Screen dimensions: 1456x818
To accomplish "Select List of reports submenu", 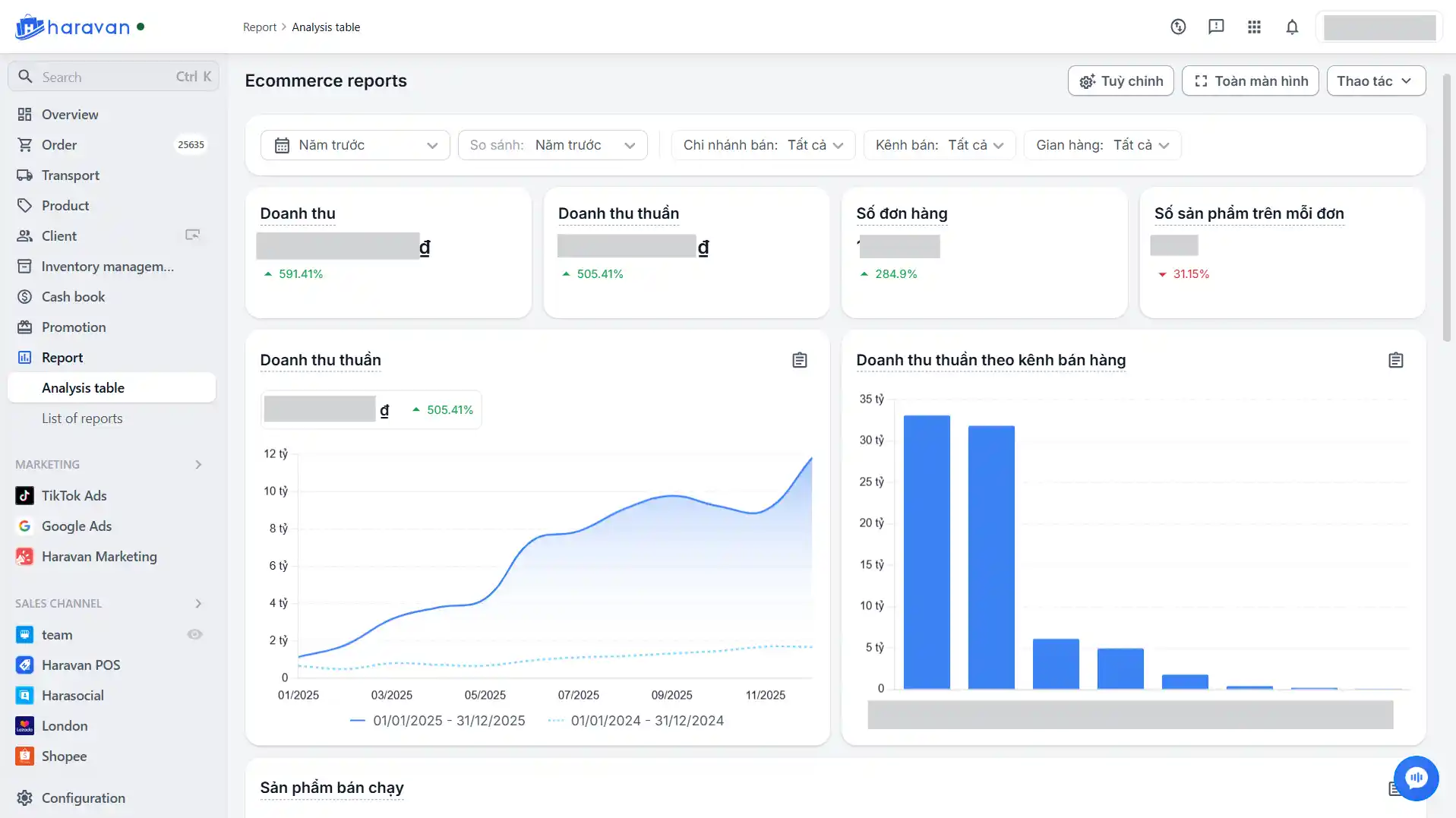I will [x=112, y=418].
